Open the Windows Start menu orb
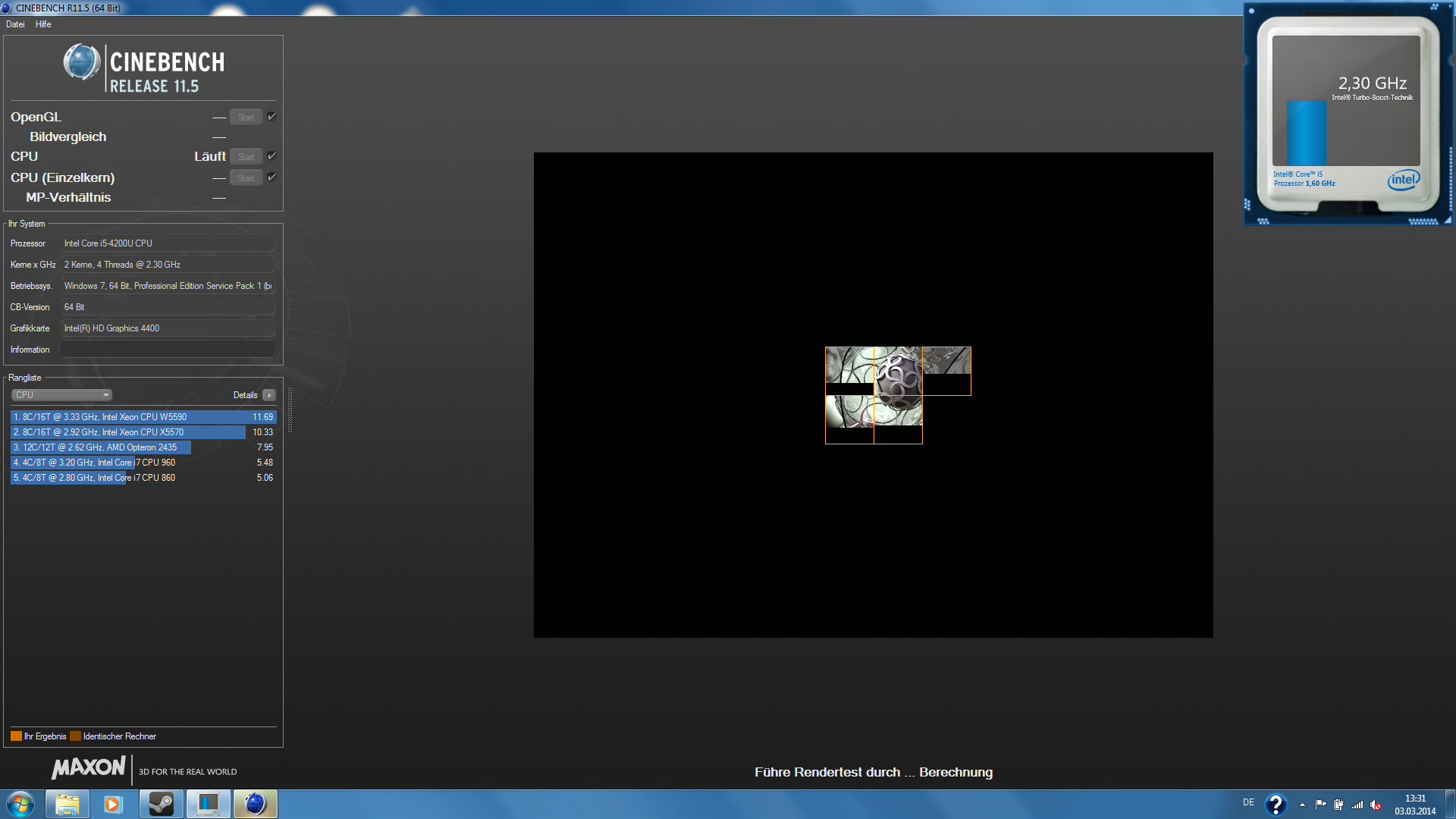Image resolution: width=1456 pixels, height=819 pixels. pyautogui.click(x=20, y=804)
